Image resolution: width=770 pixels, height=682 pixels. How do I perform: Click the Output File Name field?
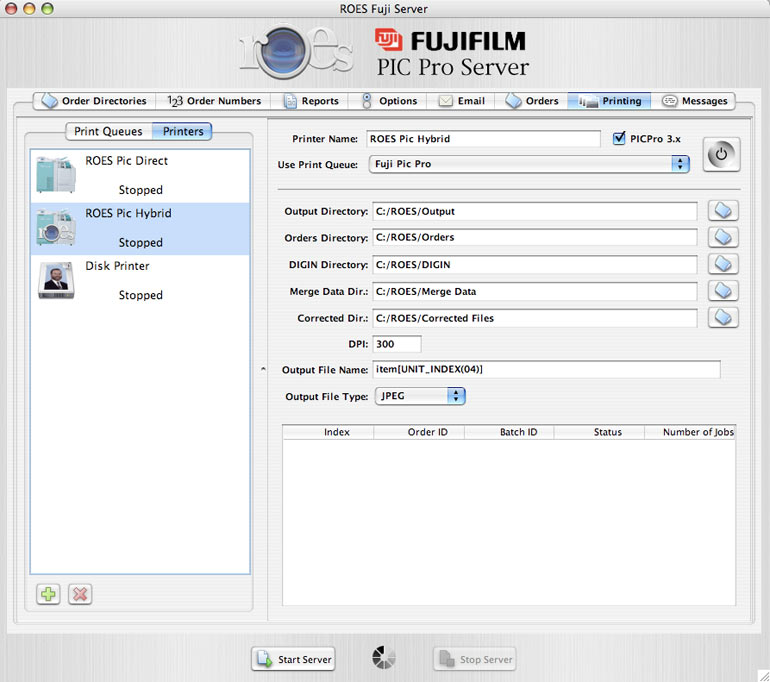tap(546, 369)
